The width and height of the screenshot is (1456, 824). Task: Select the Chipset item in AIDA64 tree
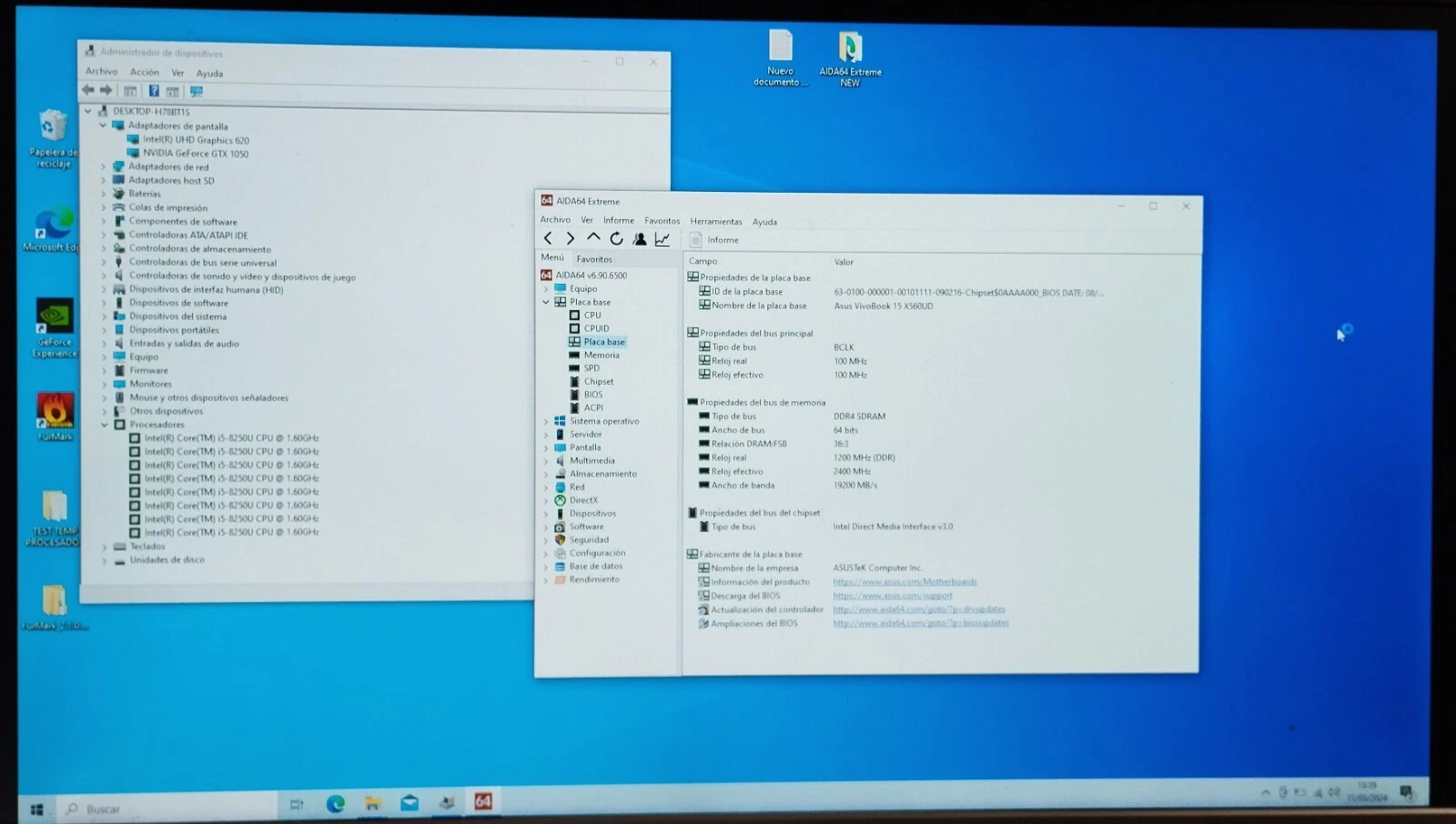tap(599, 382)
